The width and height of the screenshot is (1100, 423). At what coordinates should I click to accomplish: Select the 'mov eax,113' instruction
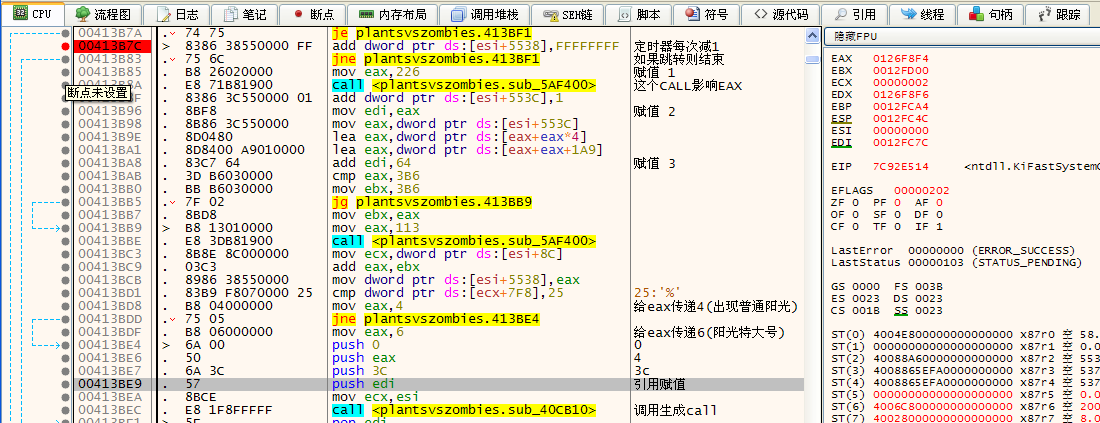click(374, 228)
